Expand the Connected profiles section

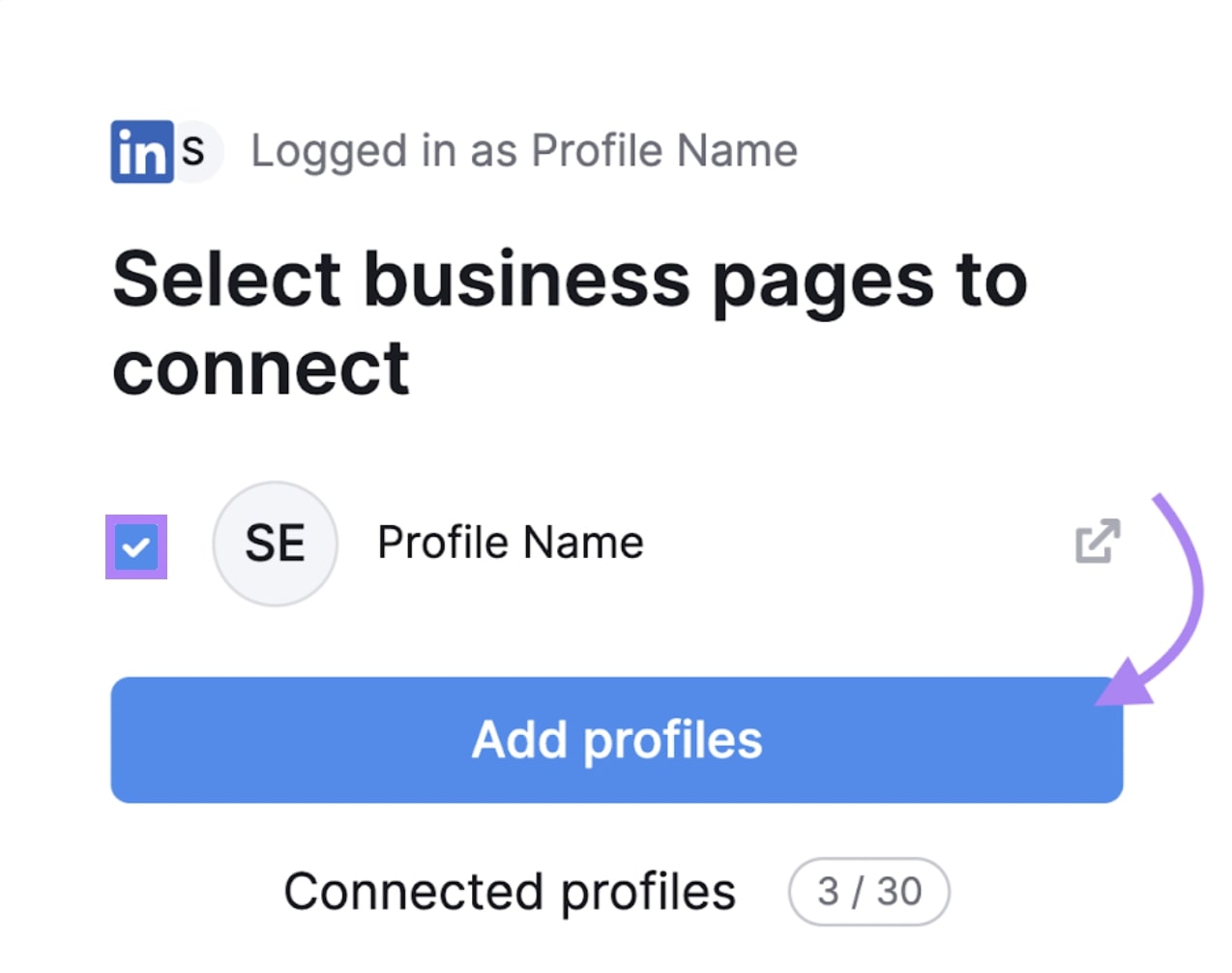coord(510,892)
